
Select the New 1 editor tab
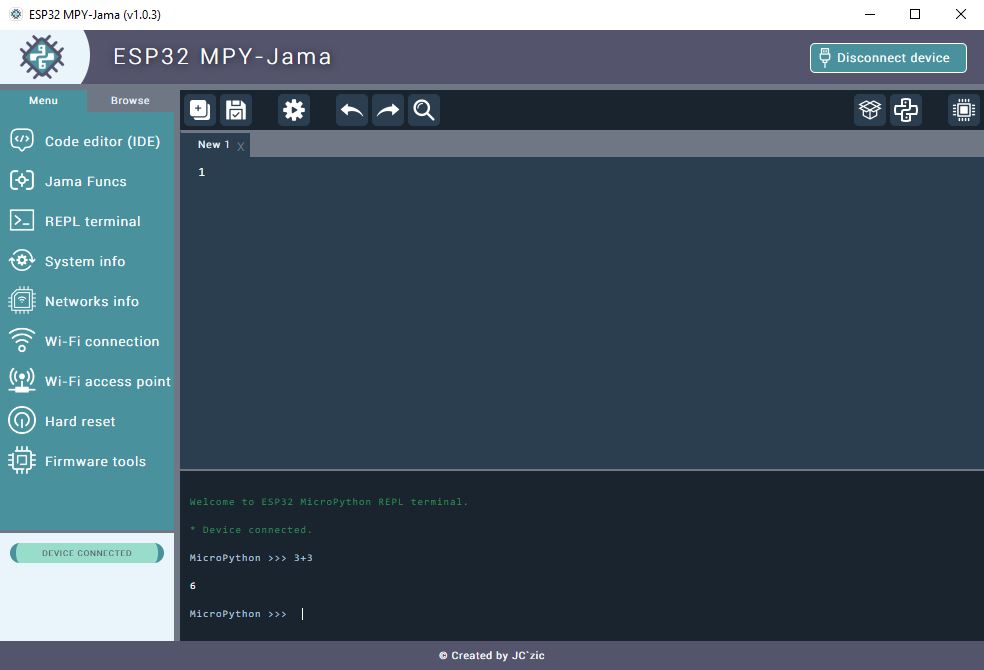coord(213,144)
